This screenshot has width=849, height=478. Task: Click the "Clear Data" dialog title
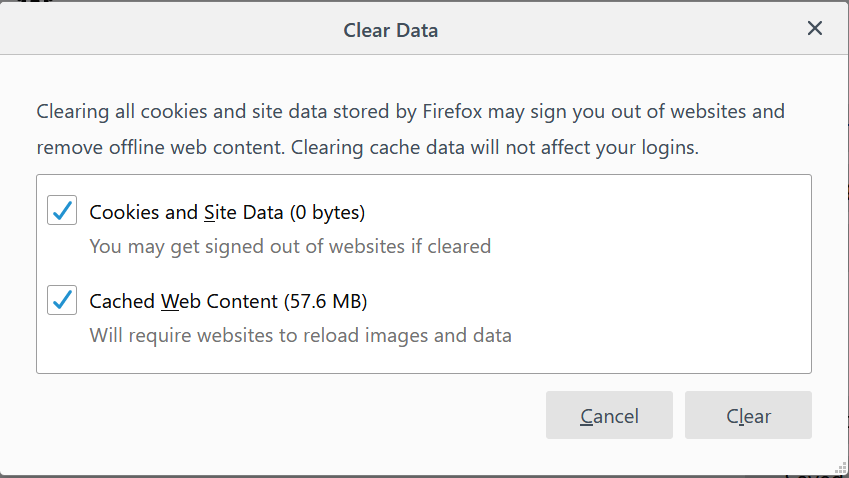[x=390, y=30]
